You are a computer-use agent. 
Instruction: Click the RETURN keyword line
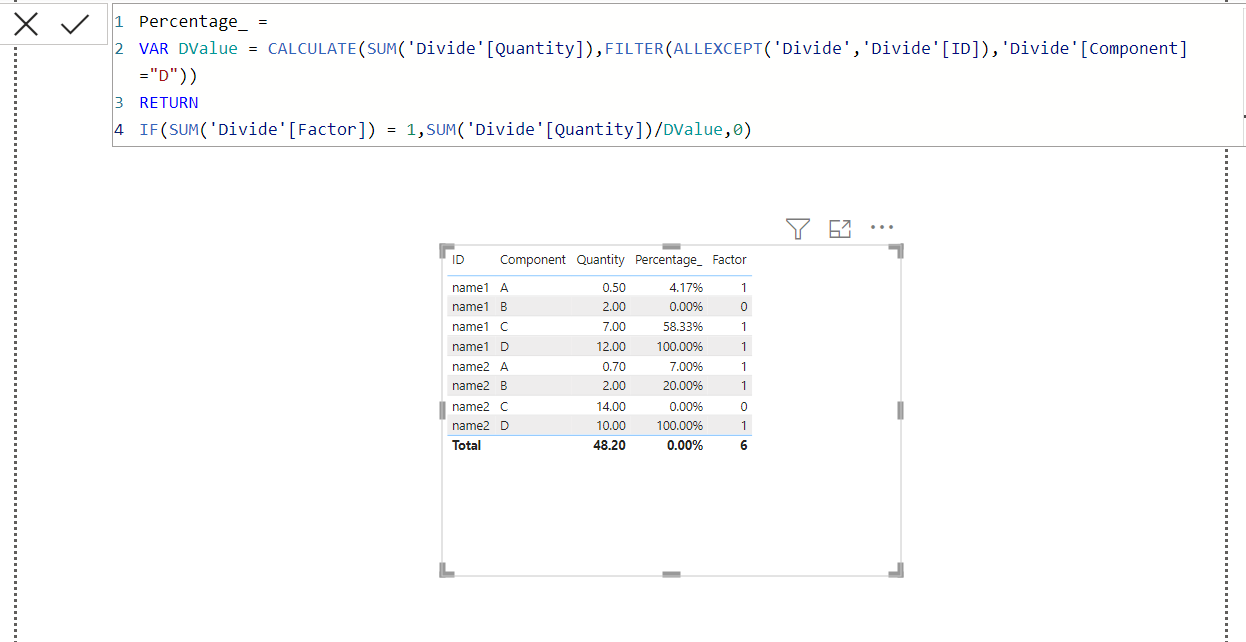coord(169,102)
